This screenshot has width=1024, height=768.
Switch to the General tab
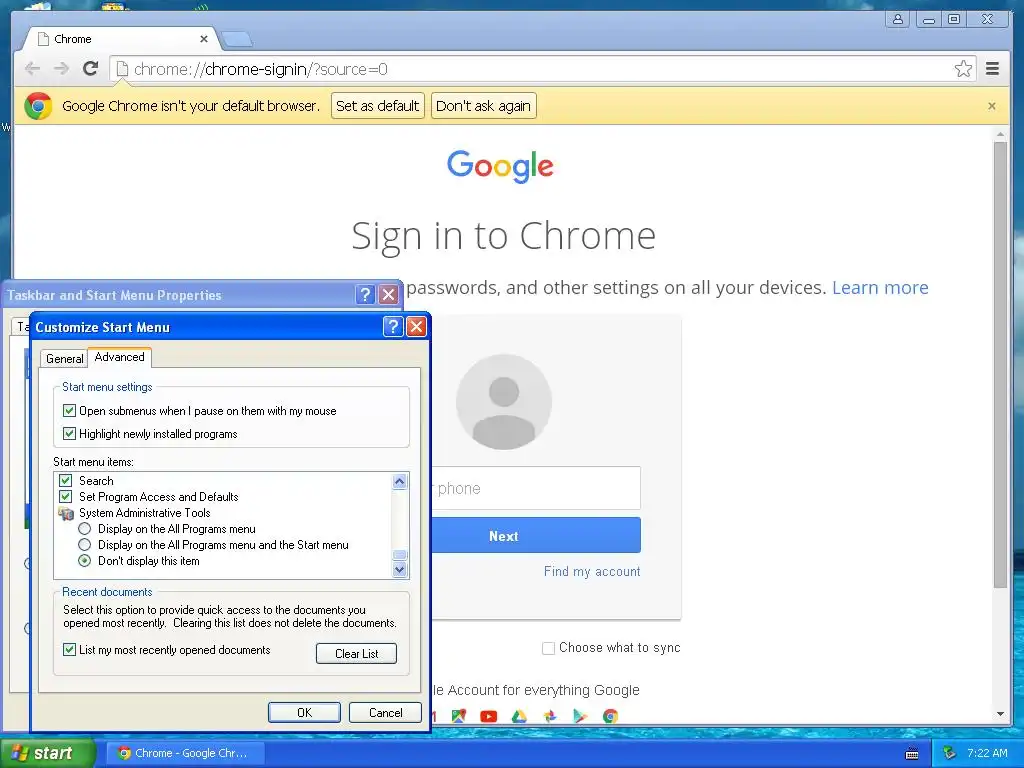[x=65, y=359]
